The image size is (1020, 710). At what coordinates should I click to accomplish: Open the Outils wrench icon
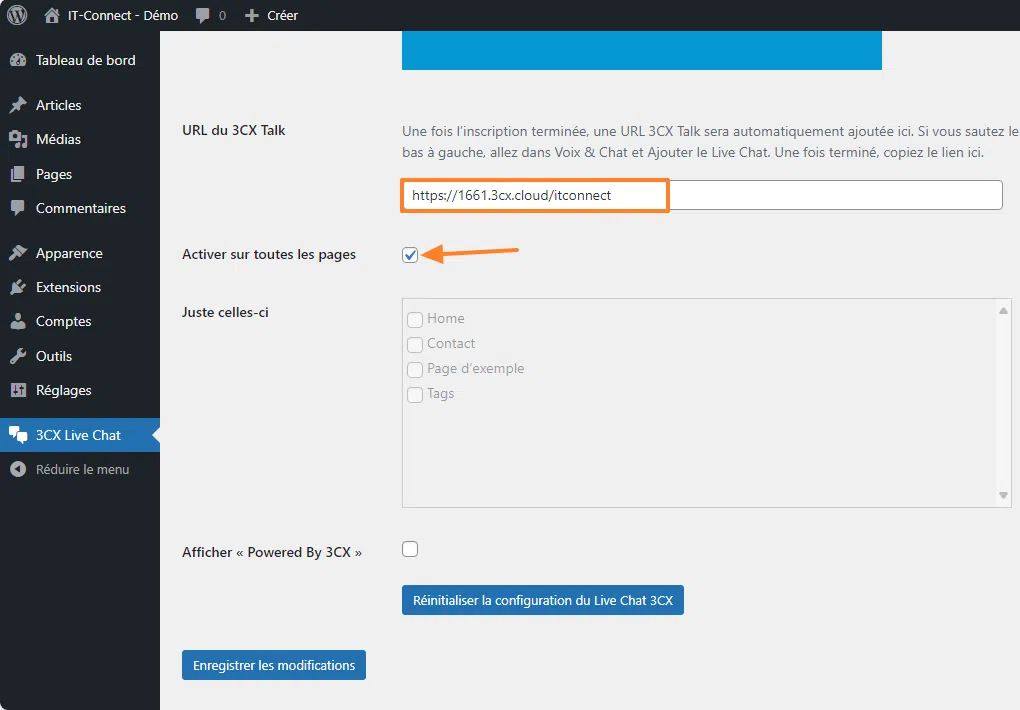pyautogui.click(x=18, y=356)
